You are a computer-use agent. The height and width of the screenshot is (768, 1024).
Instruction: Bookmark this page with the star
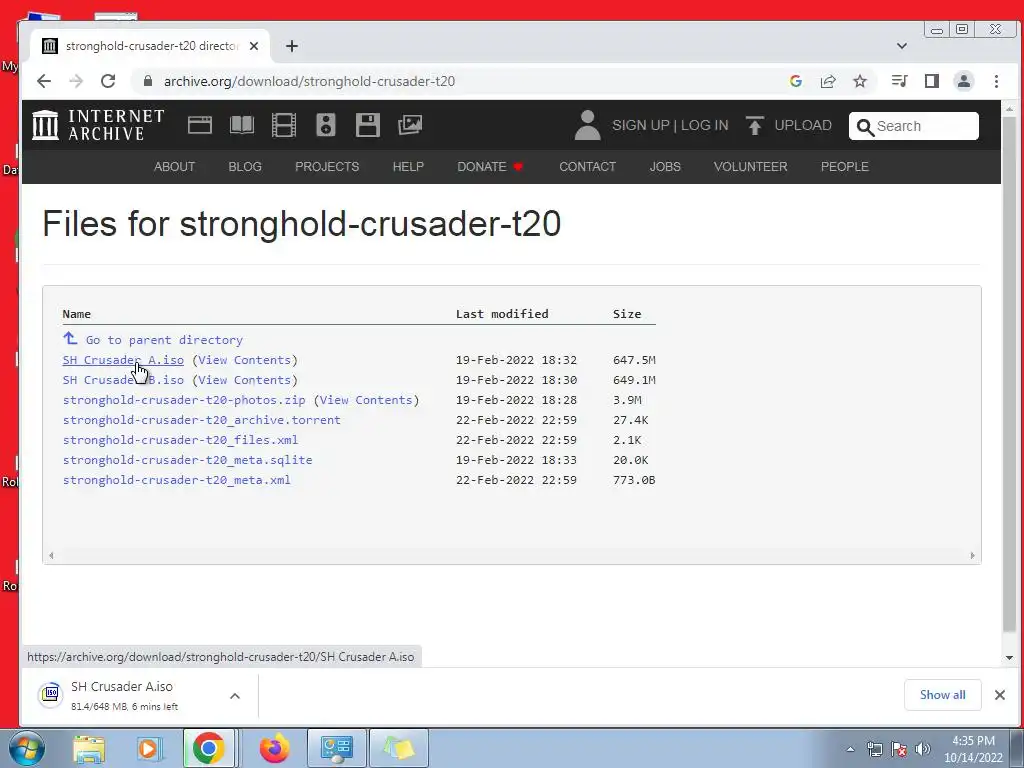860,81
